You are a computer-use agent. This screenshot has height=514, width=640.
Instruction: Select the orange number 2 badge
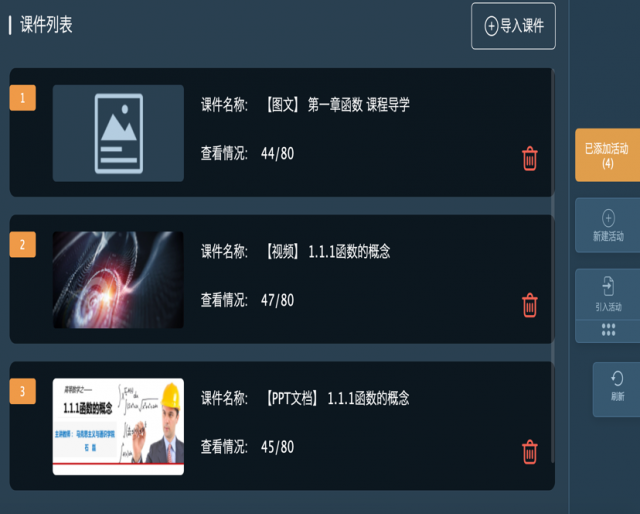pyautogui.click(x=22, y=245)
